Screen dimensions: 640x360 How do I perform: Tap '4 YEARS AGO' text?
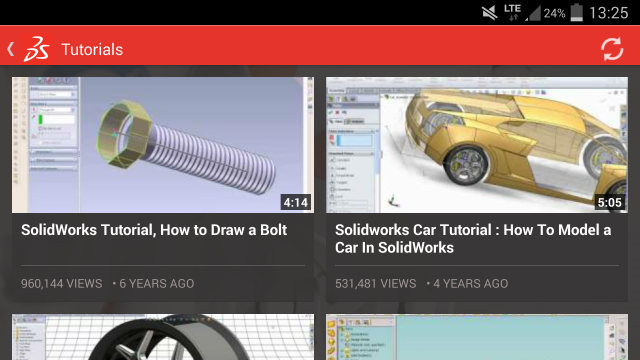pos(471,284)
